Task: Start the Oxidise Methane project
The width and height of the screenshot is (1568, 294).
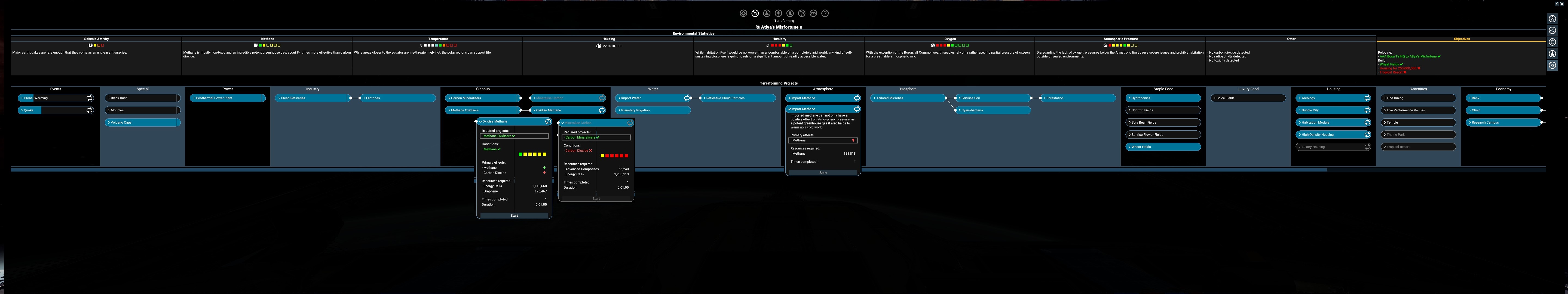Action: [x=514, y=216]
